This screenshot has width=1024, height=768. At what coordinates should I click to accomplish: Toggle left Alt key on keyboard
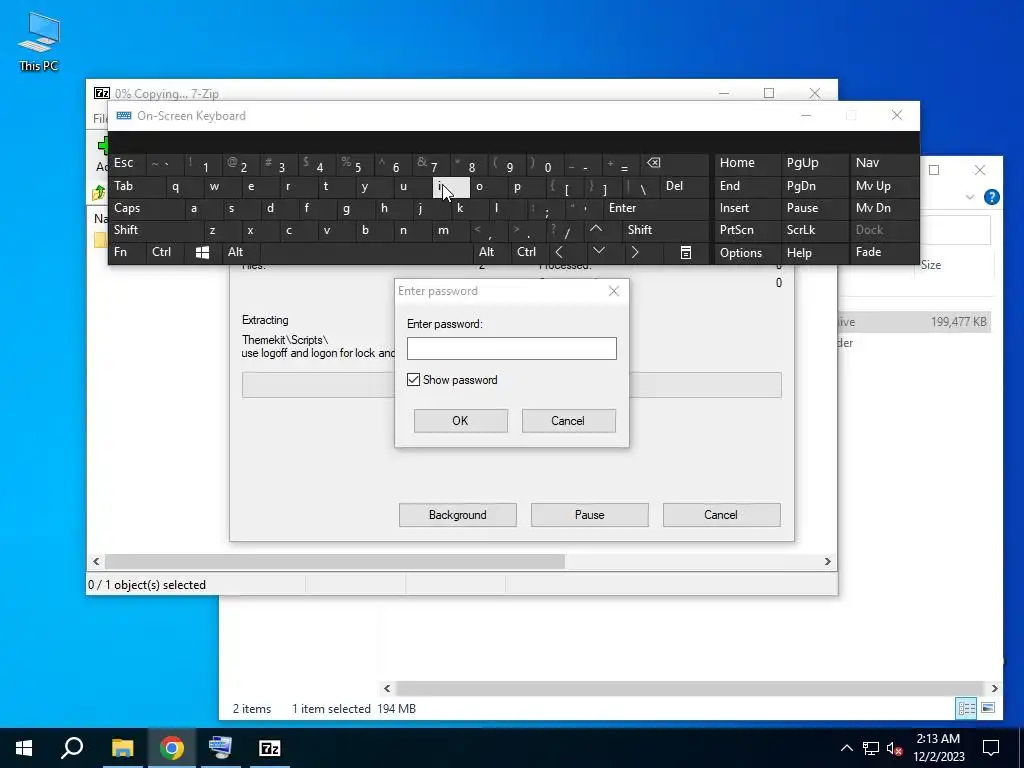coord(241,252)
